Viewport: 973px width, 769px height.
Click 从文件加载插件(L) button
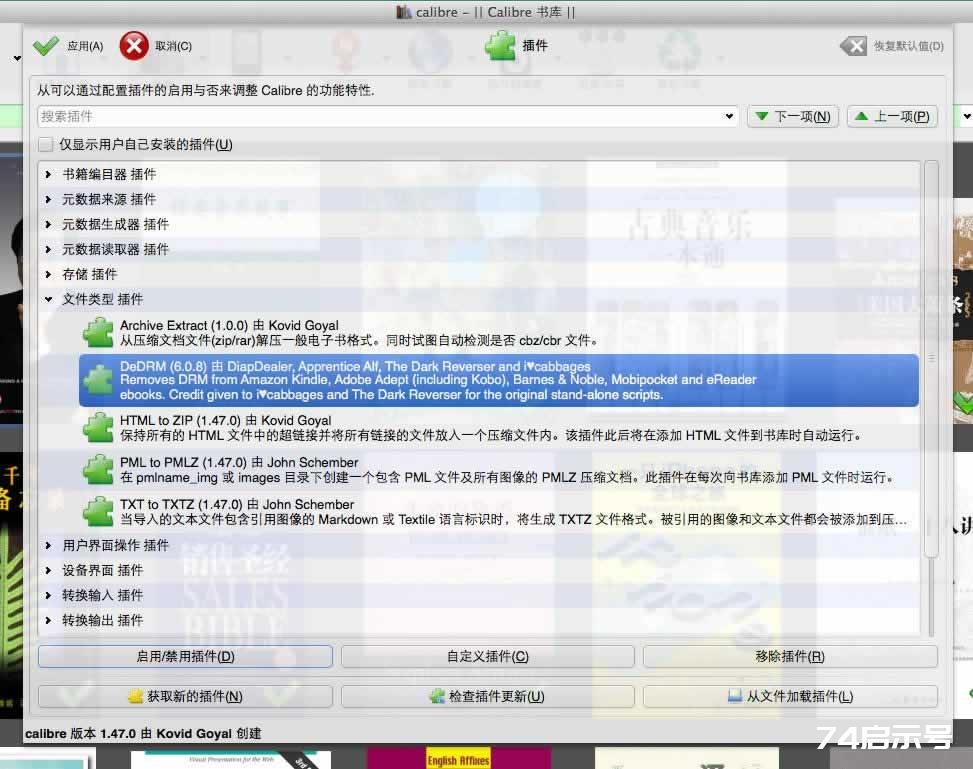pos(790,696)
